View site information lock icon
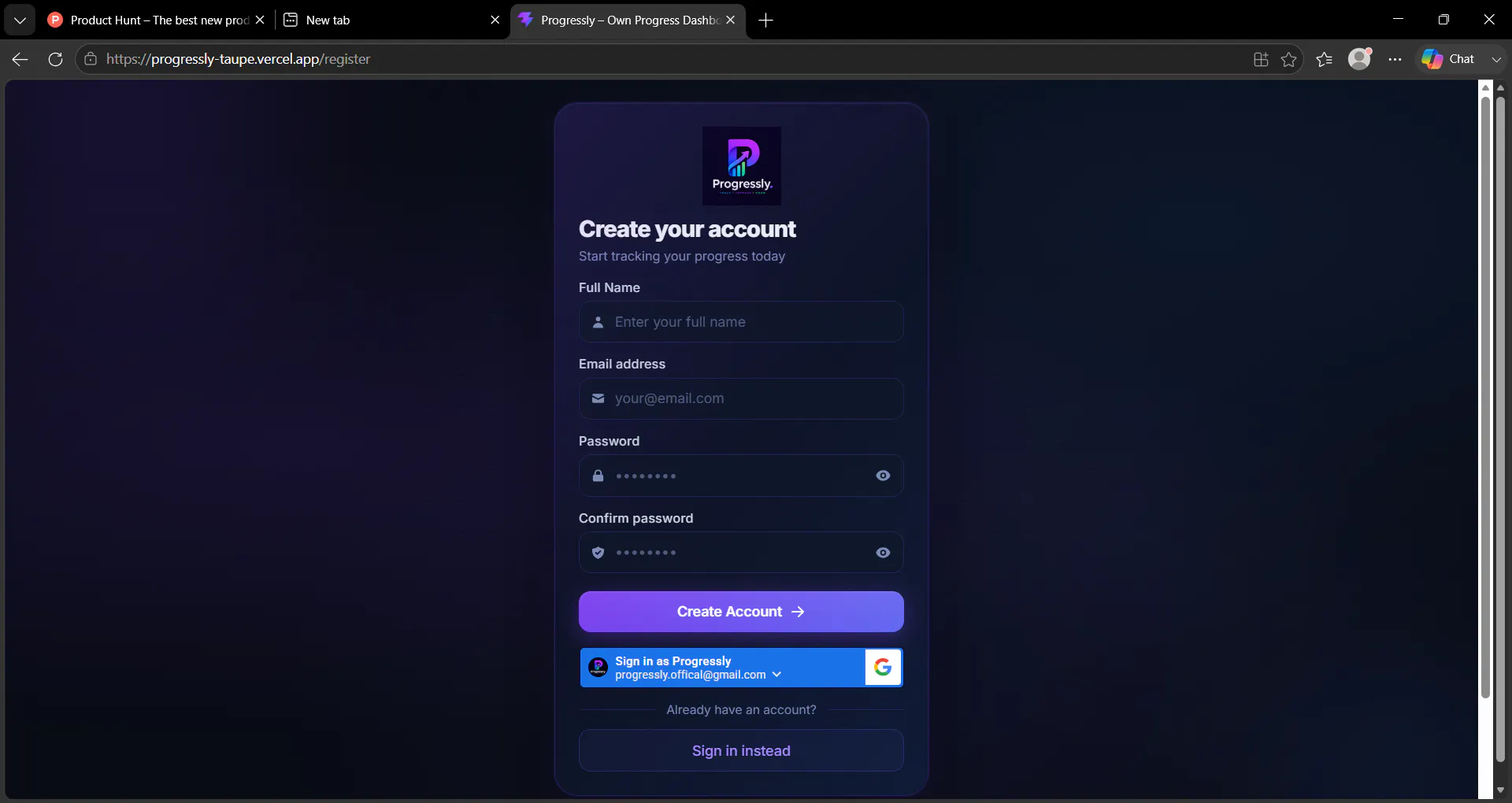The width and height of the screenshot is (1512, 803). tap(91, 59)
